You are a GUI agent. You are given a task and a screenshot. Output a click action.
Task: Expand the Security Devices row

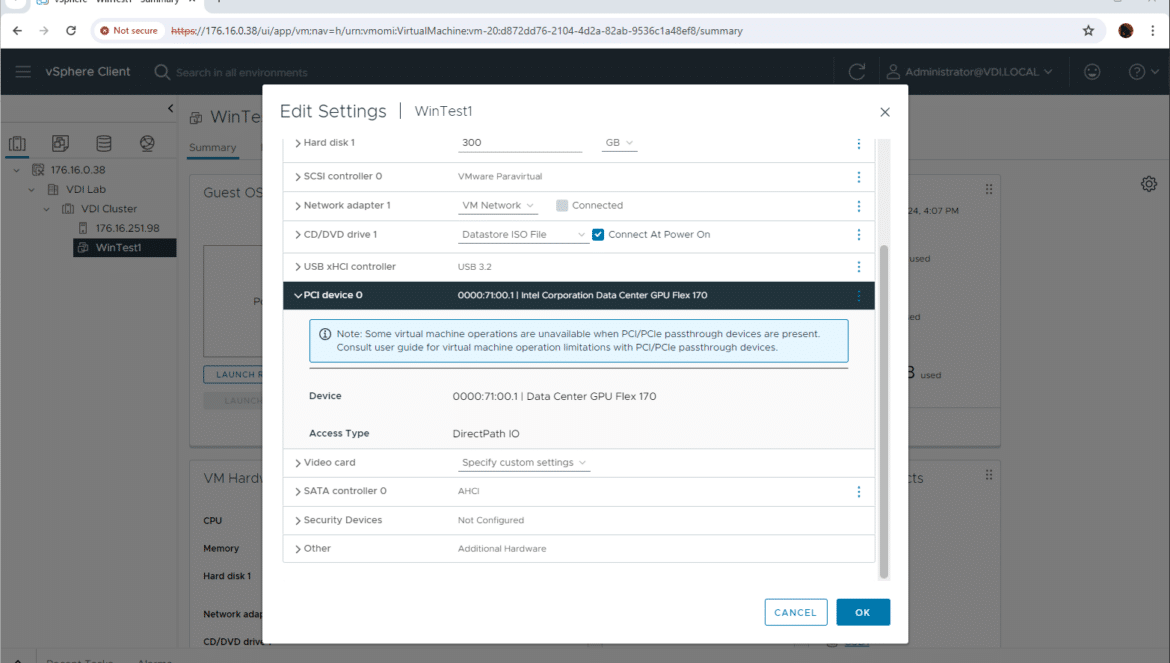(x=298, y=521)
